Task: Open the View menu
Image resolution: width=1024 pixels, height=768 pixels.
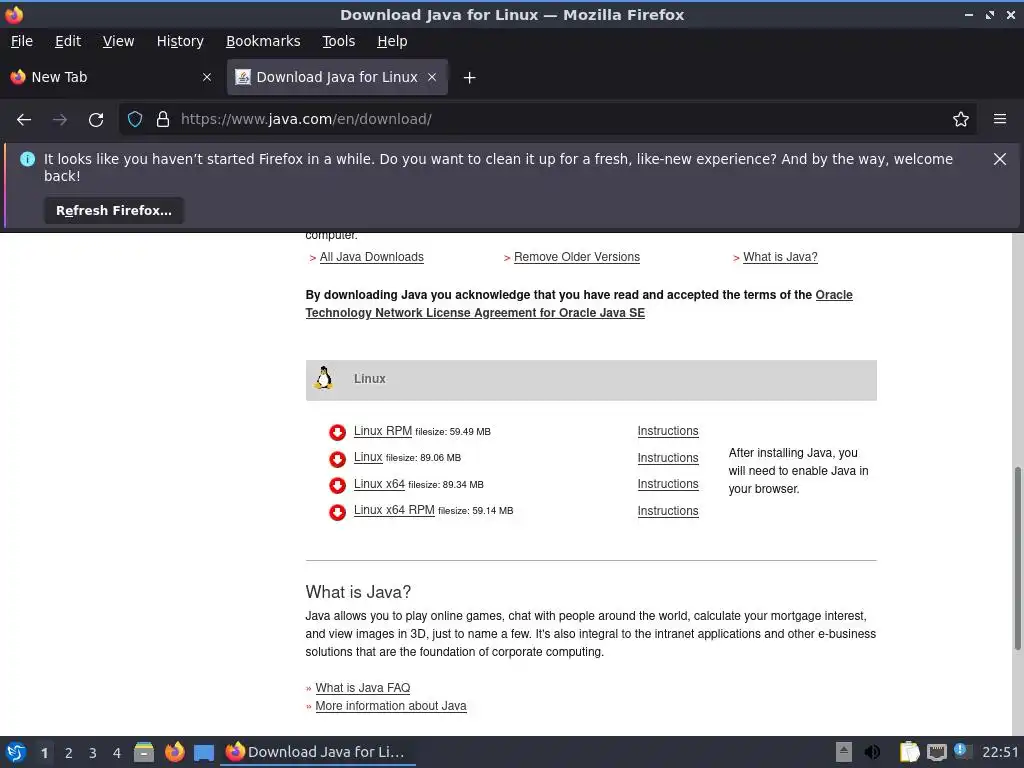Action: pyautogui.click(x=118, y=41)
